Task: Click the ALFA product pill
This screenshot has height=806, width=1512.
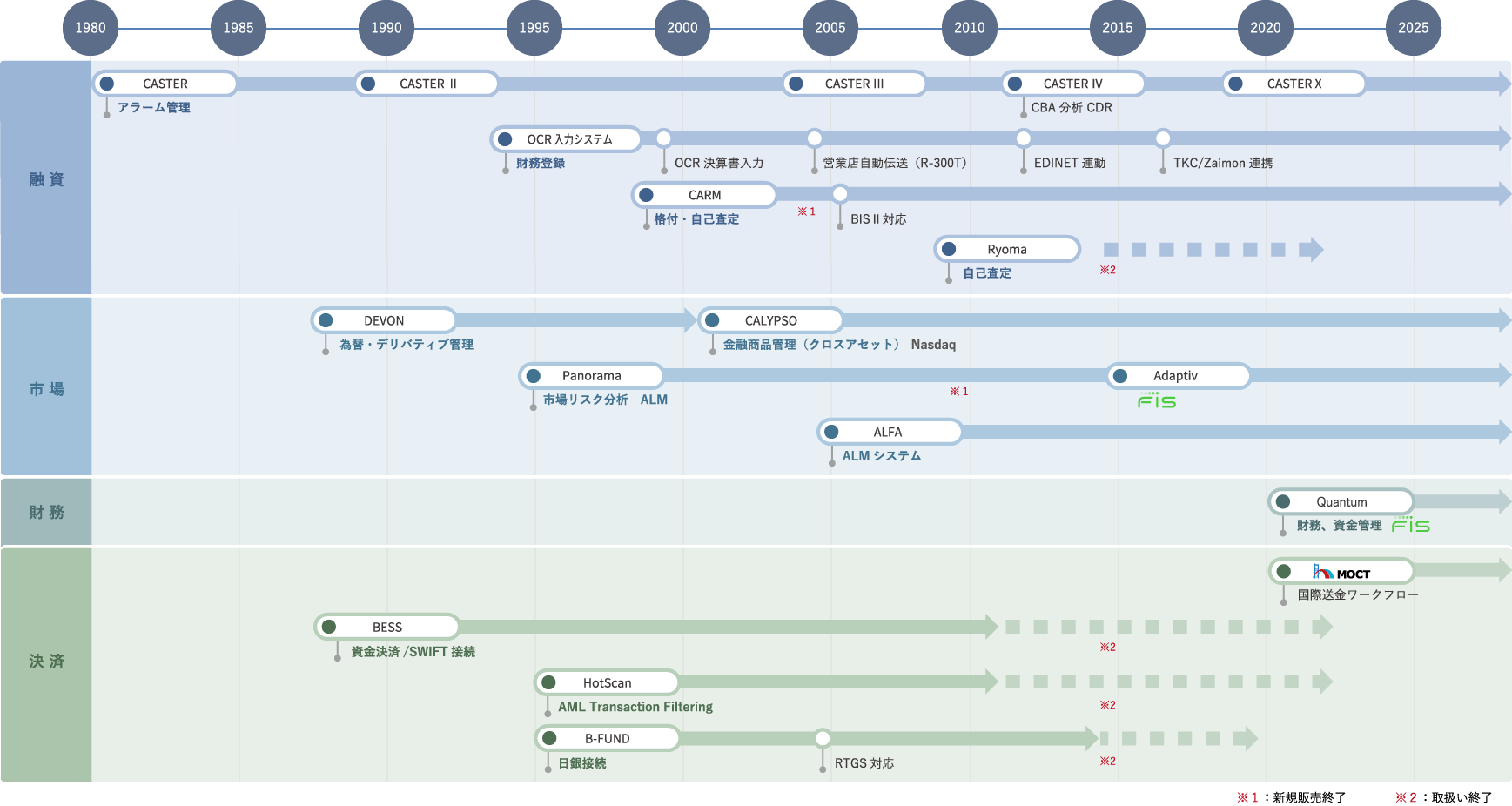Action: [x=889, y=432]
